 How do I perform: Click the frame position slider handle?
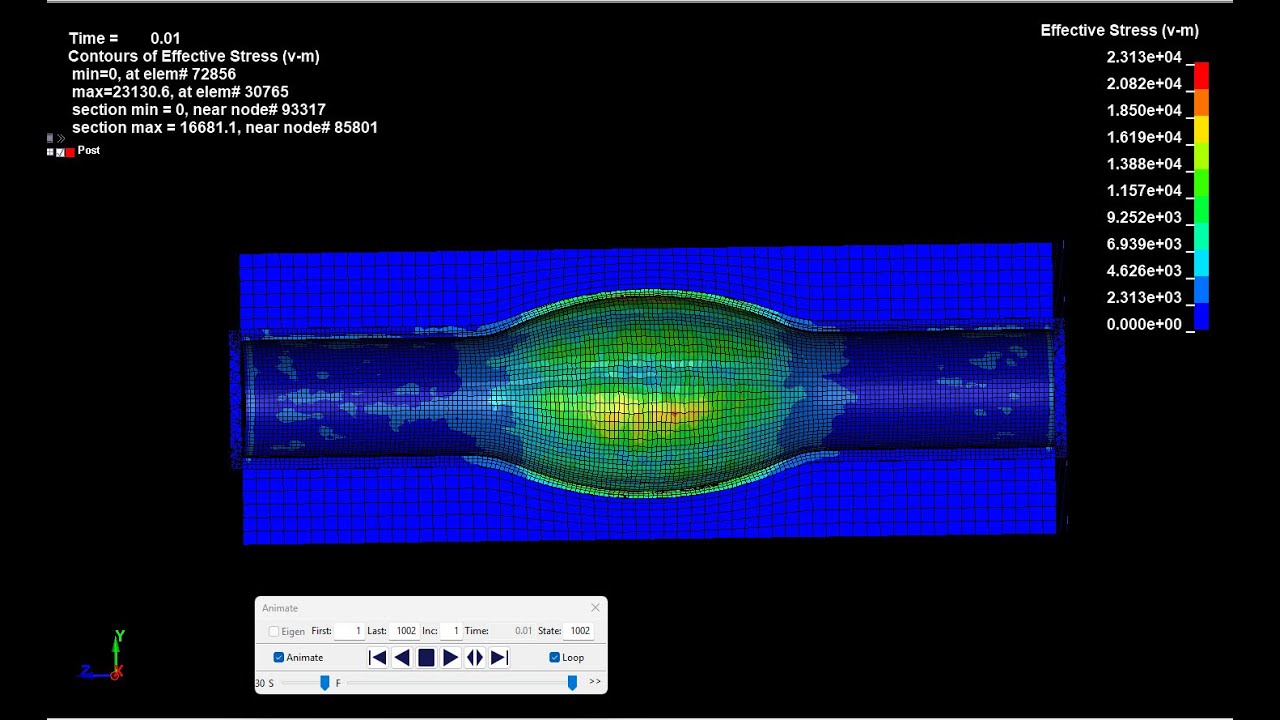click(572, 682)
